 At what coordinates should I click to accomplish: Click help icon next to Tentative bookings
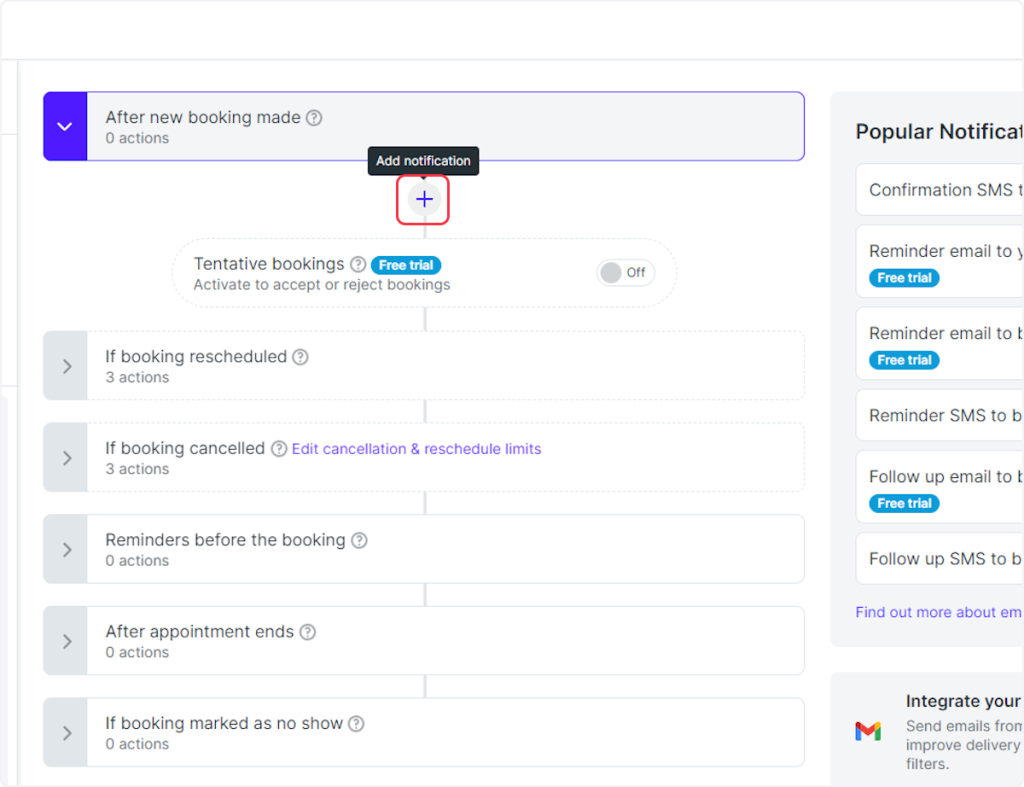point(358,265)
